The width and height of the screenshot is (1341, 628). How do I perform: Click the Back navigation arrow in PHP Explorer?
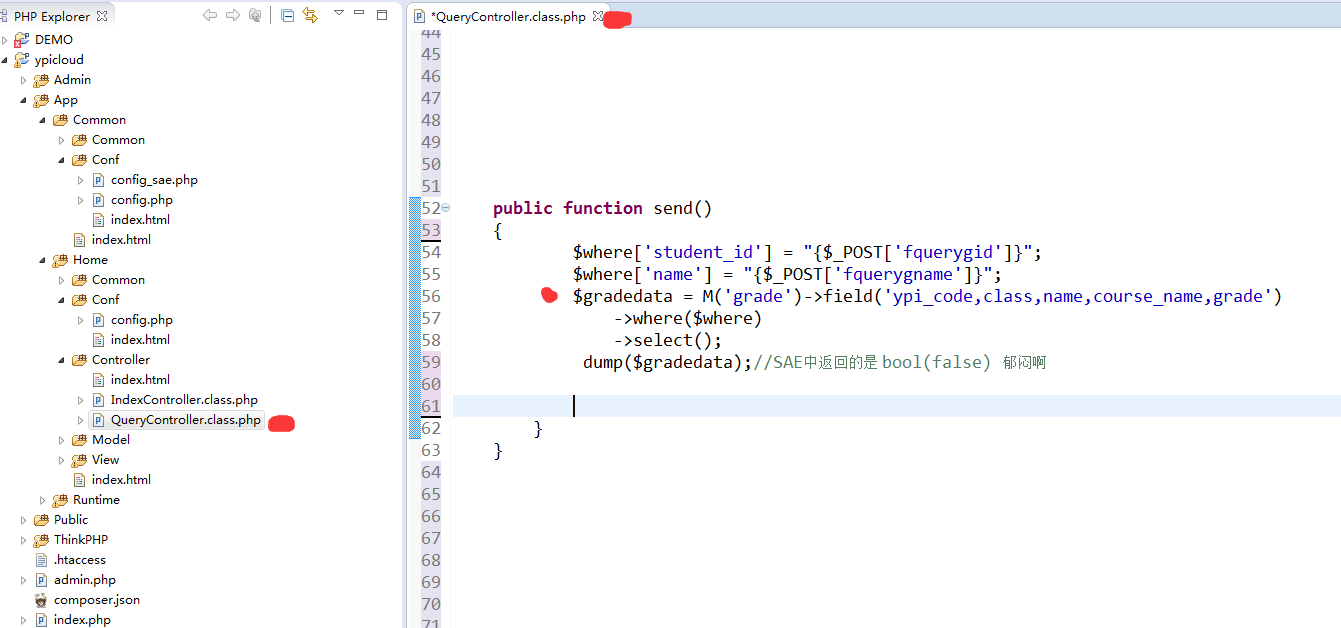[x=209, y=15]
